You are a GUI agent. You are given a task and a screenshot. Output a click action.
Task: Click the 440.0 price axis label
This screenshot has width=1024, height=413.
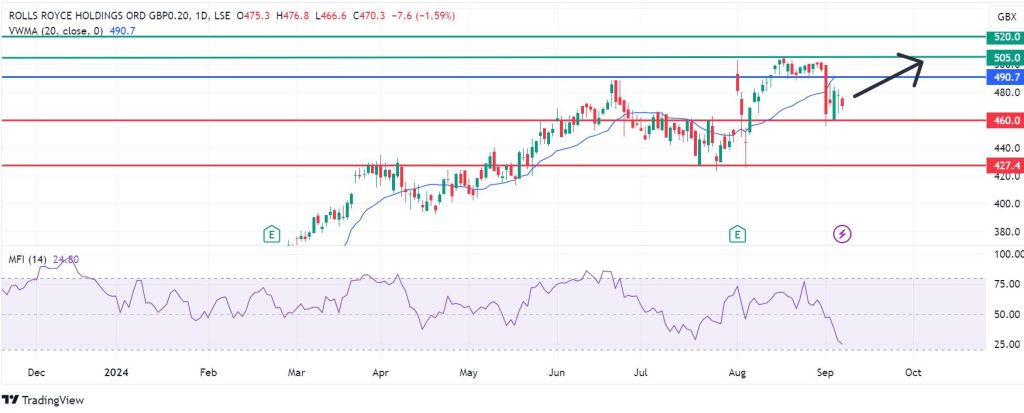[x=1006, y=148]
